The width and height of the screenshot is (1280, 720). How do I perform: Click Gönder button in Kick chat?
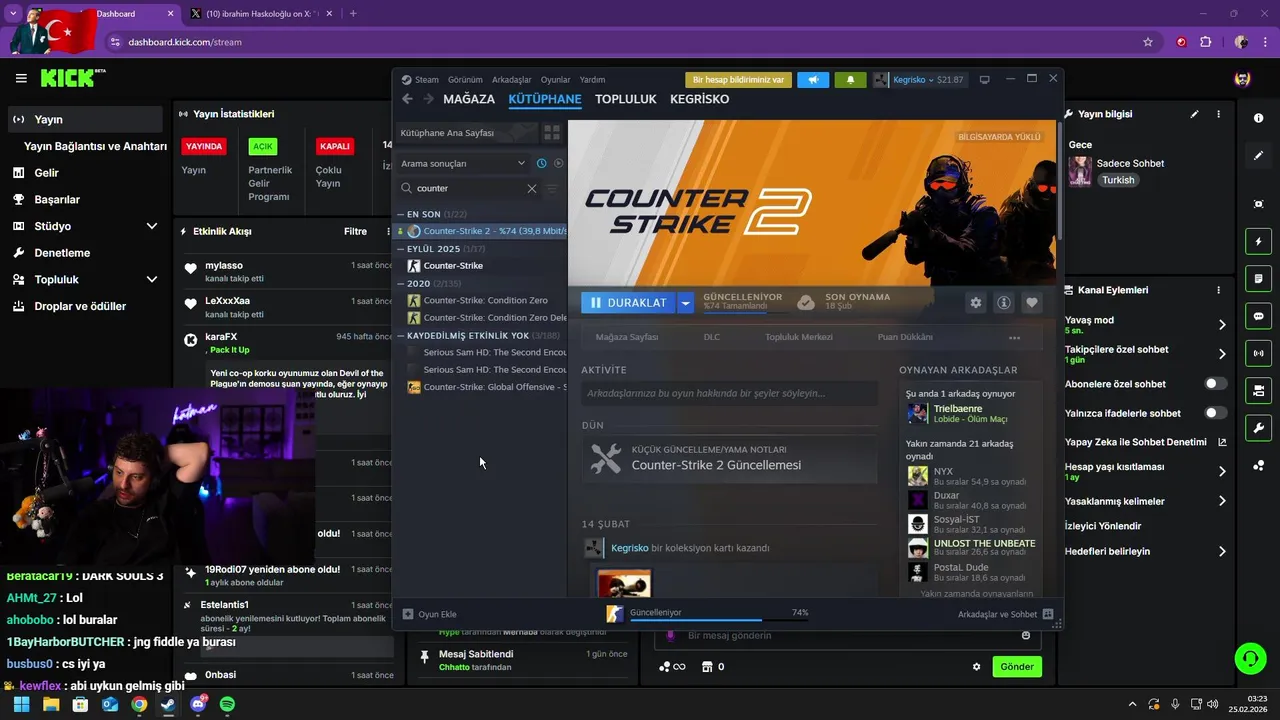pos(1017,667)
